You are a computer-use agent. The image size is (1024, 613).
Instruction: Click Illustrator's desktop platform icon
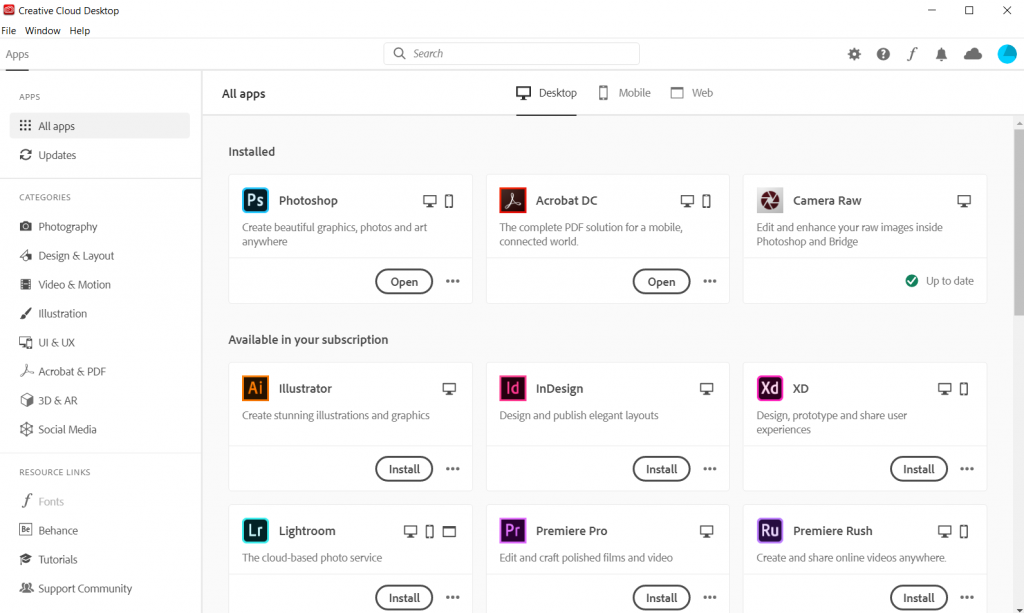449,389
